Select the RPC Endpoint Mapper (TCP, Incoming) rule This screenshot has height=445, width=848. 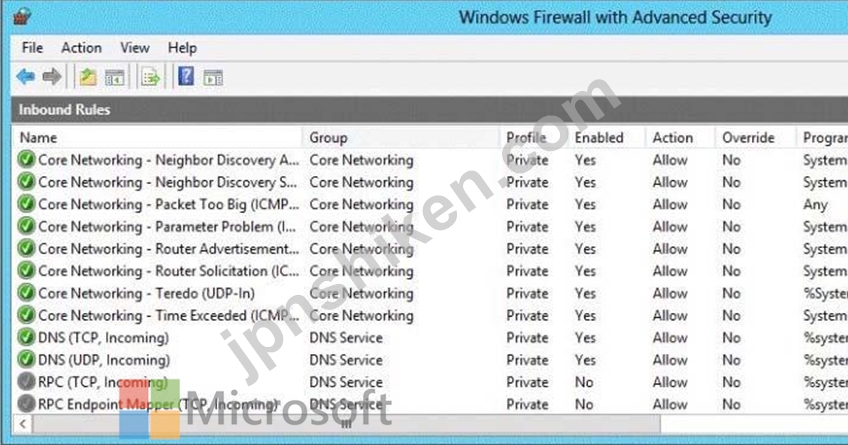(158, 404)
